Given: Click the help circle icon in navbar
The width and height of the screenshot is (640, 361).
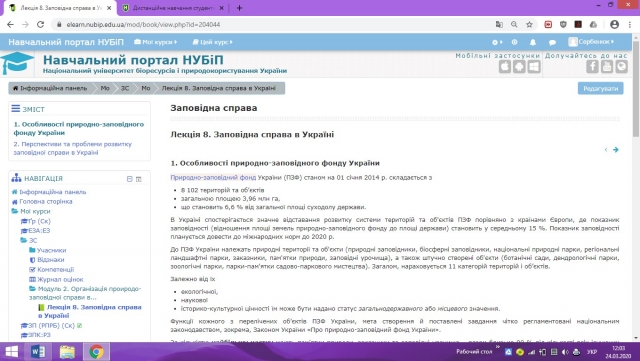Looking at the screenshot, I should 514,42.
